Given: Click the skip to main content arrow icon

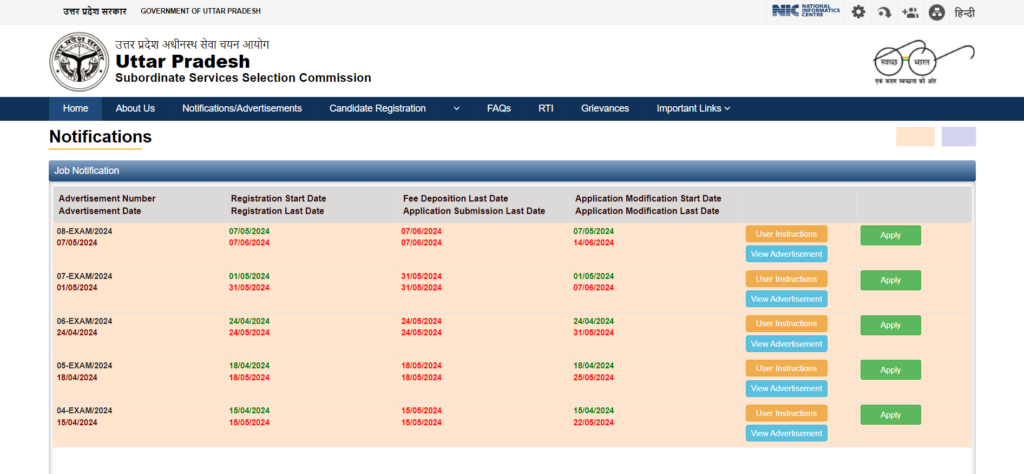Looking at the screenshot, I should [884, 12].
